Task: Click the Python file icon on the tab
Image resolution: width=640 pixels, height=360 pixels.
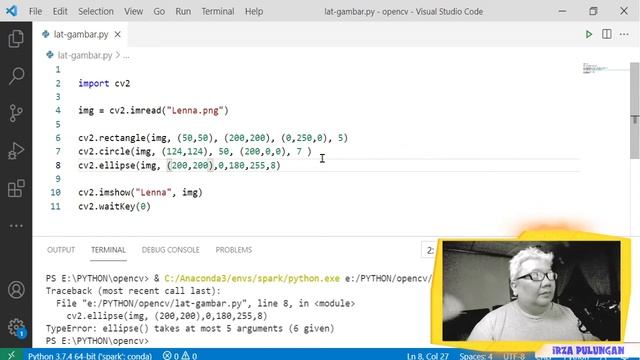Action: click(x=46, y=34)
